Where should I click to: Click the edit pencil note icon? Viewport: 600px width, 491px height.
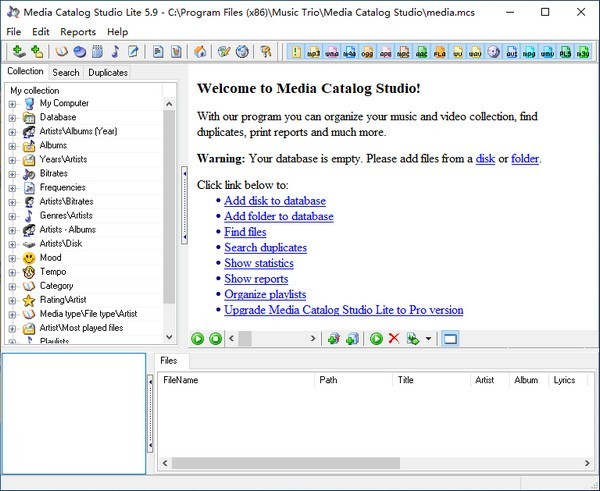click(133, 51)
